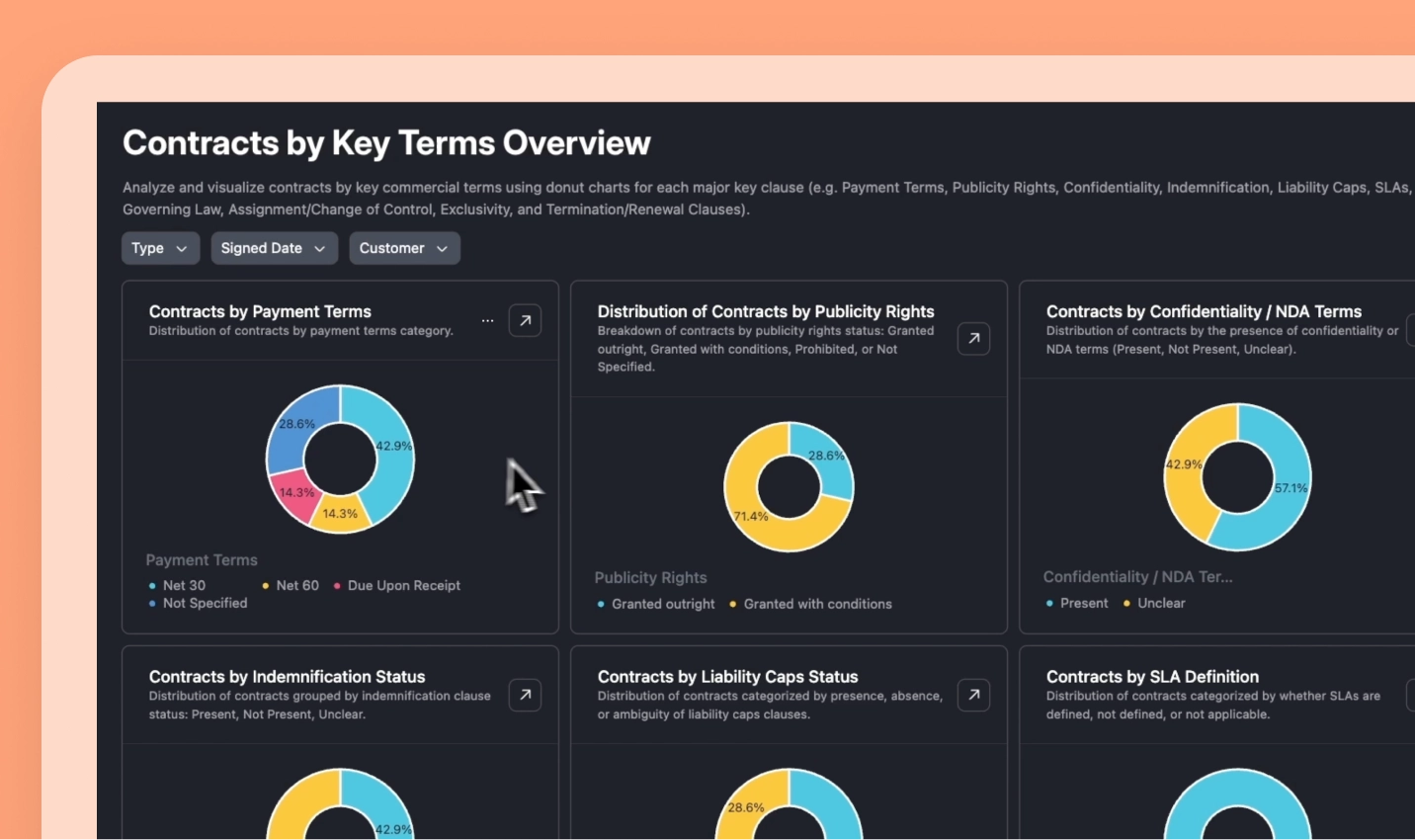Viewport: 1415px width, 840px height.
Task: Open the Indemnification Status chart expand icon
Action: point(525,695)
